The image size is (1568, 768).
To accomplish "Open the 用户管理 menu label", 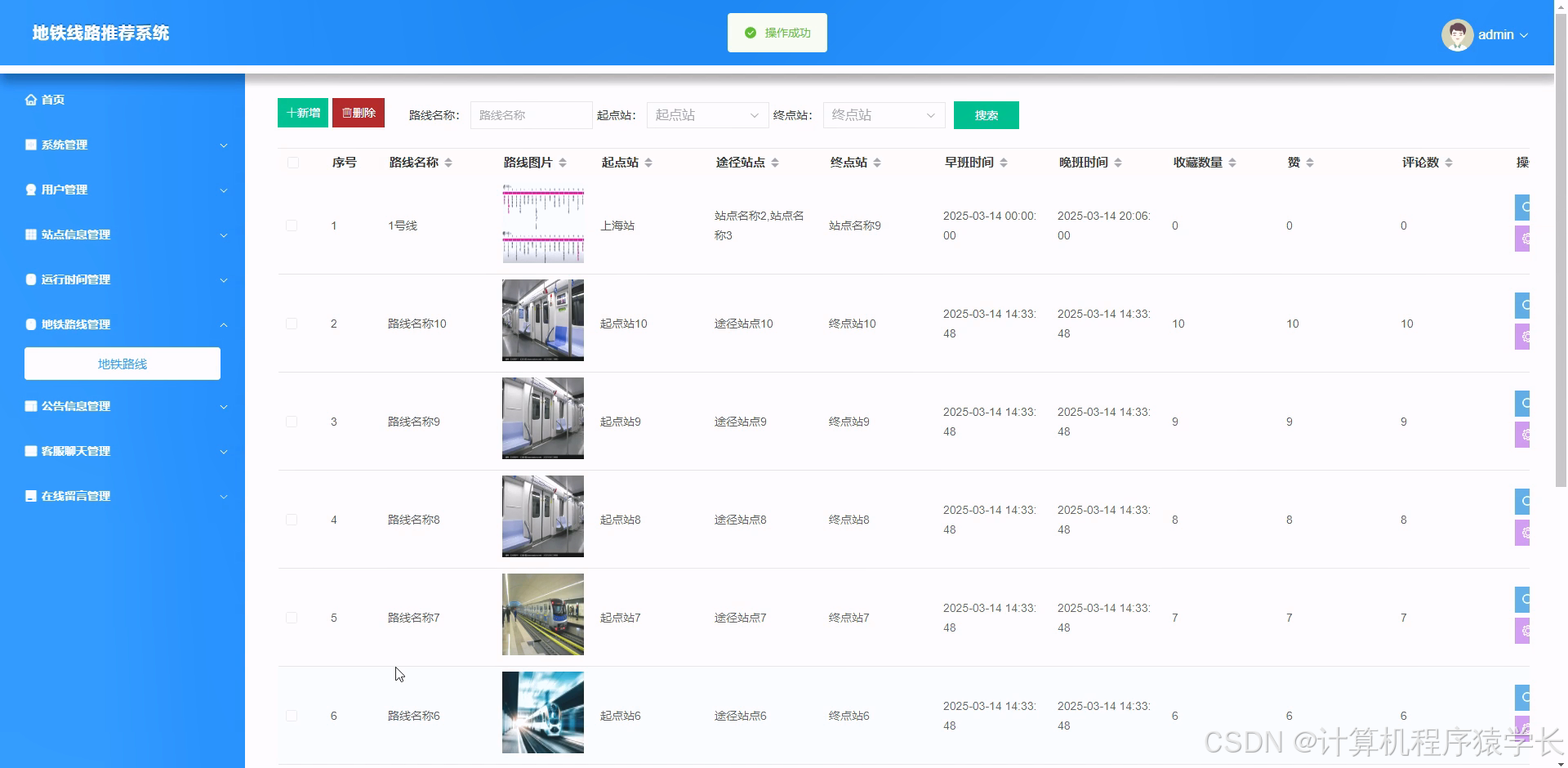I will (x=65, y=190).
